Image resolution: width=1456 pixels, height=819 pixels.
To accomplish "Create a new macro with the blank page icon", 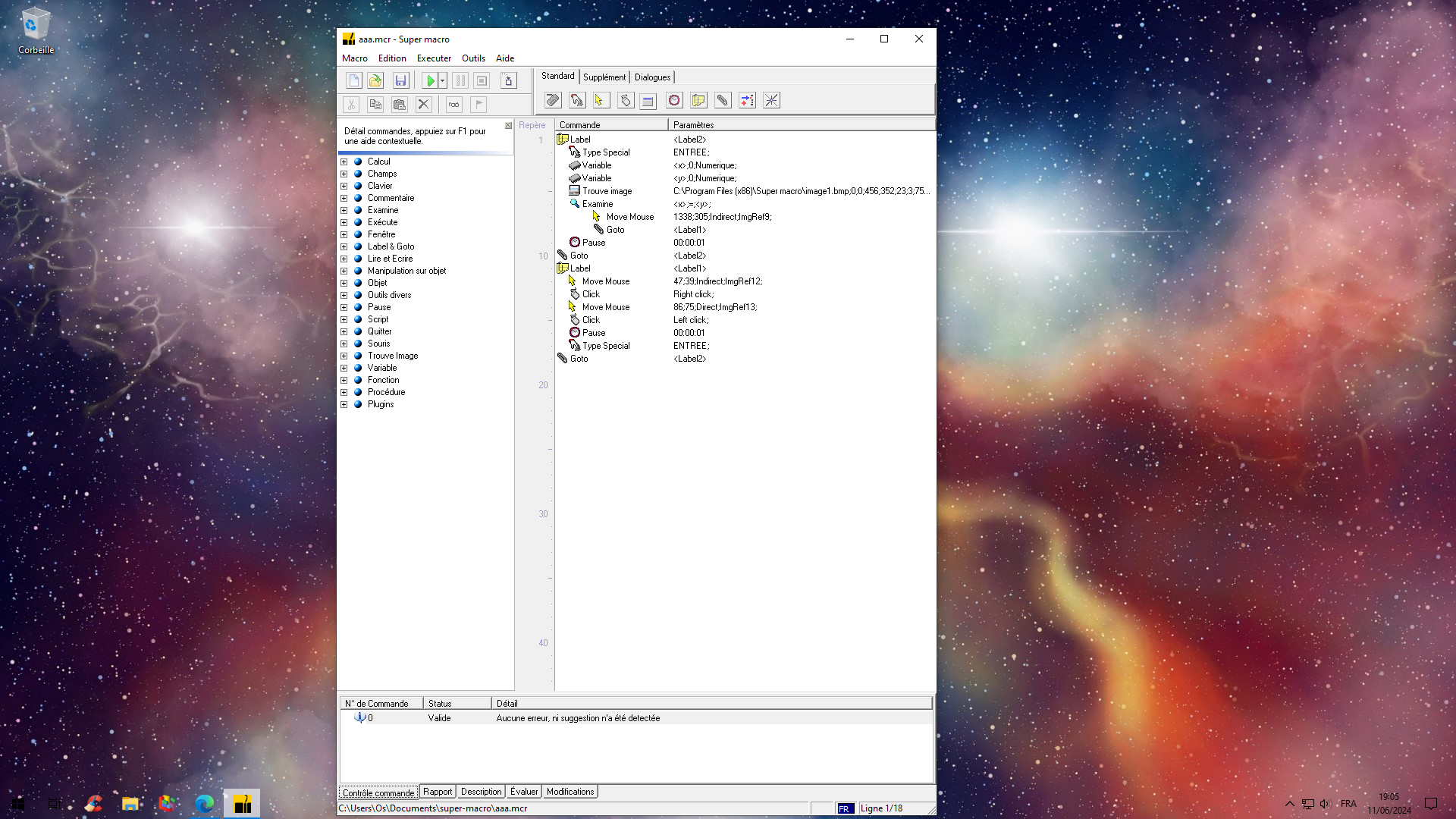I will [x=353, y=80].
